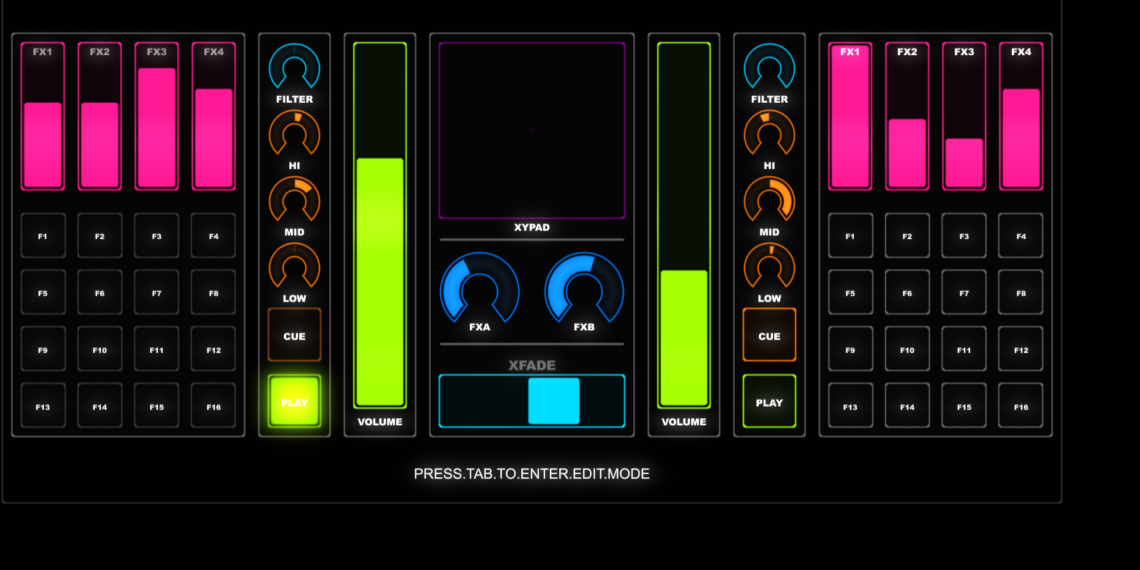1140x570 pixels.
Task: Click the XFADE crossfader handle
Action: coord(554,401)
